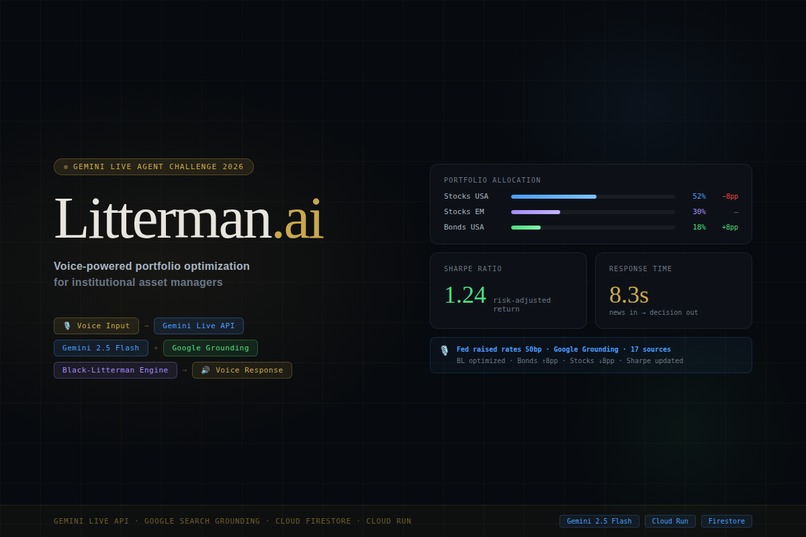The width and height of the screenshot is (806, 537).
Task: Select the Gemini Live API chip
Action: click(x=198, y=326)
